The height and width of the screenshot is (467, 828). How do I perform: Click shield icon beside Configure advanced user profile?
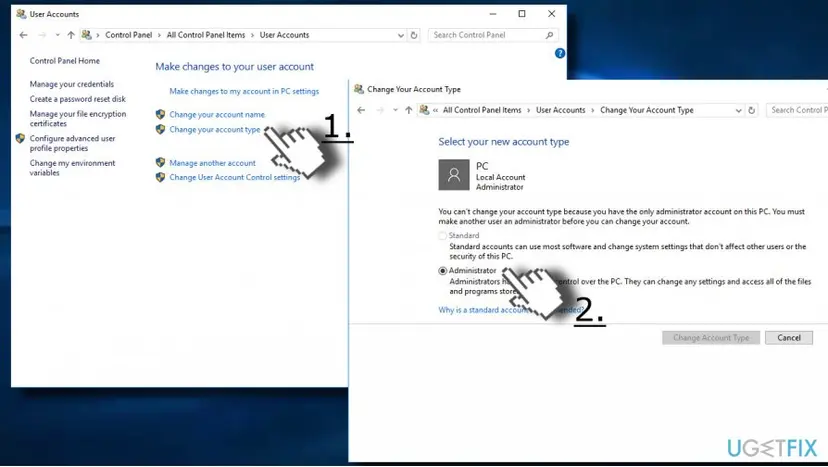(x=20, y=138)
